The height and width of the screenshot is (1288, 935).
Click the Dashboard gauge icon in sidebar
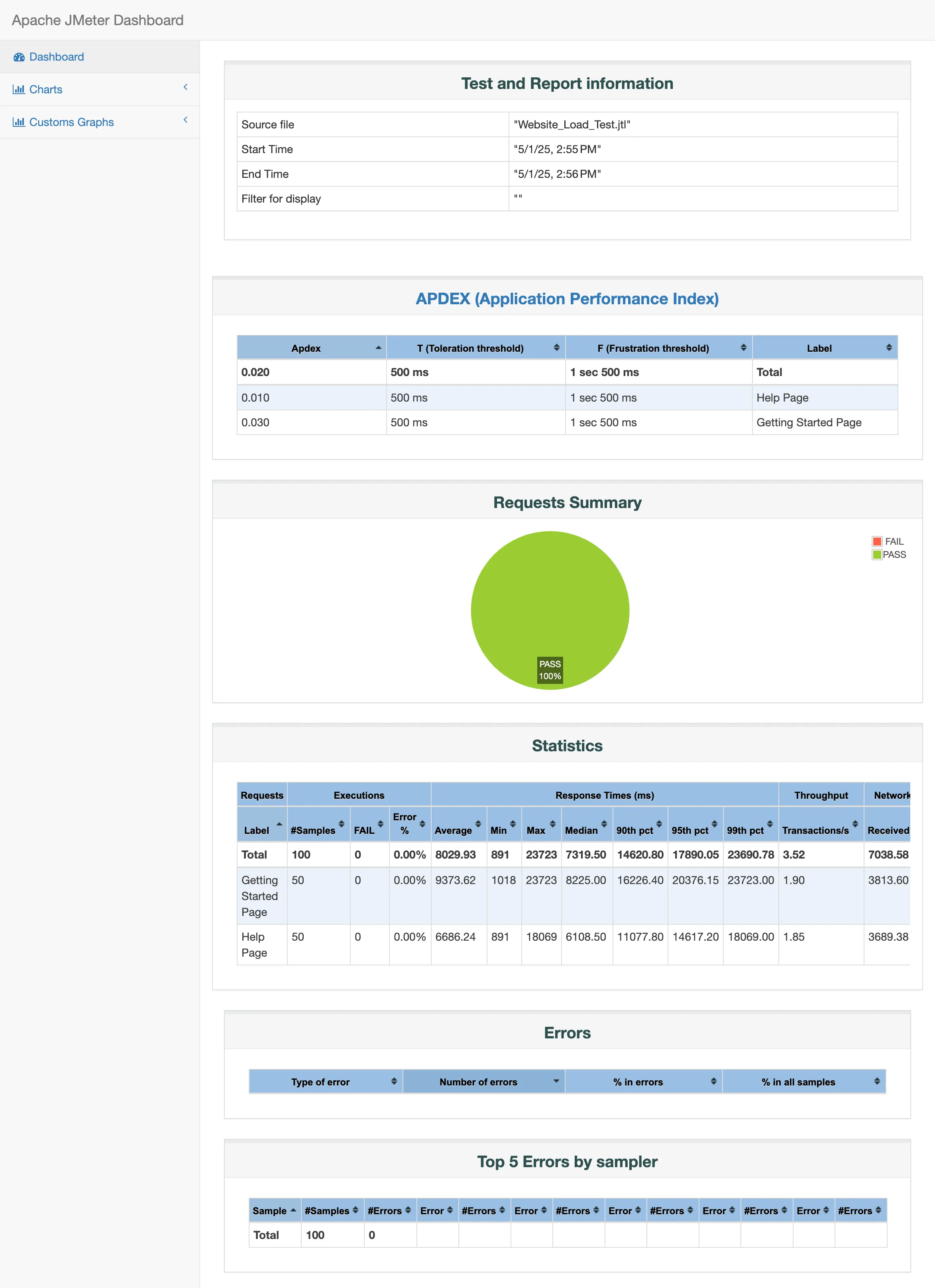coord(19,57)
